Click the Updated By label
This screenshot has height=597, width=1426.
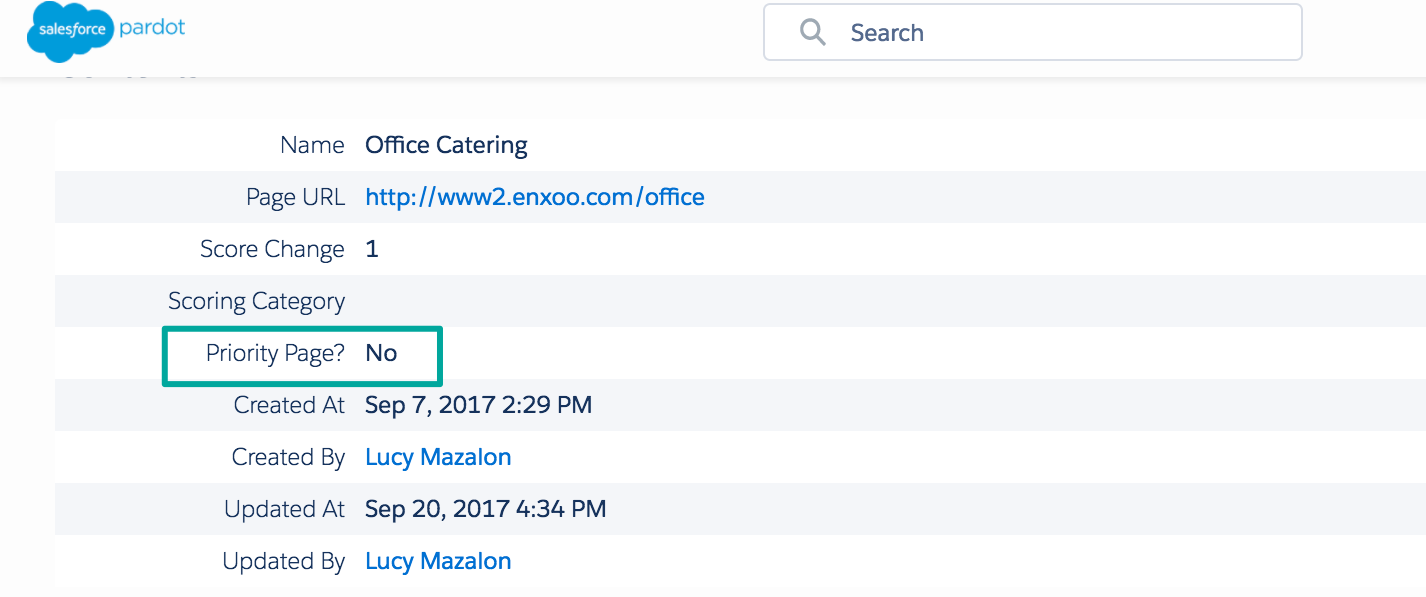[x=284, y=561]
